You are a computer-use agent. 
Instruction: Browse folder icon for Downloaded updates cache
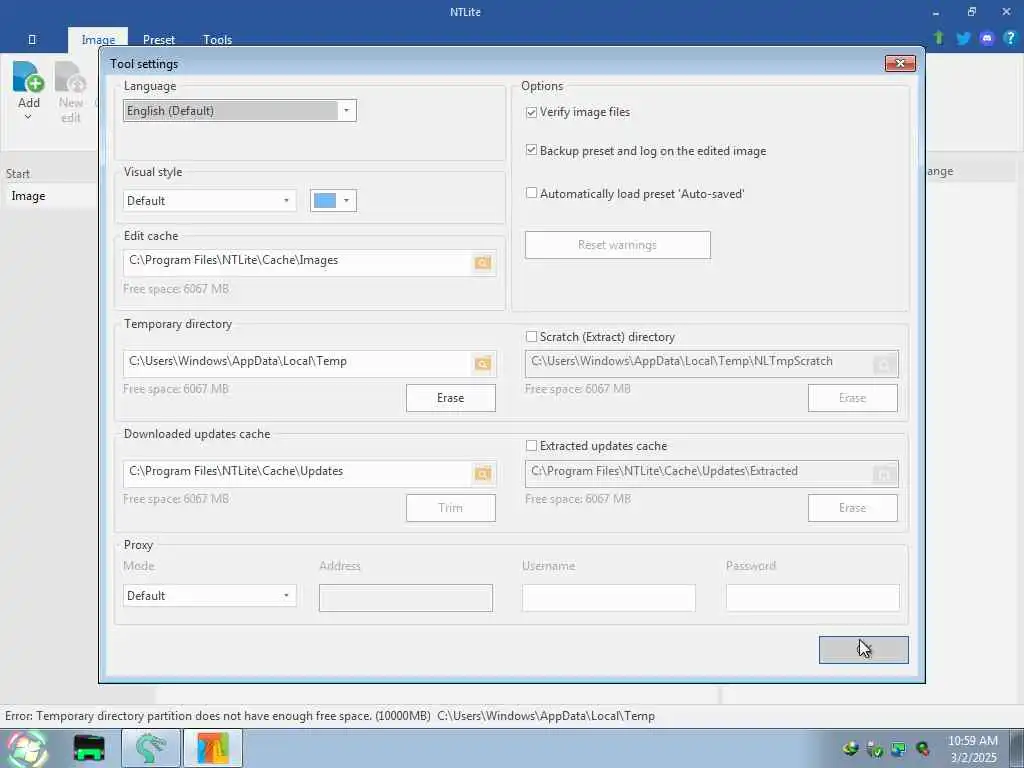pyautogui.click(x=483, y=473)
